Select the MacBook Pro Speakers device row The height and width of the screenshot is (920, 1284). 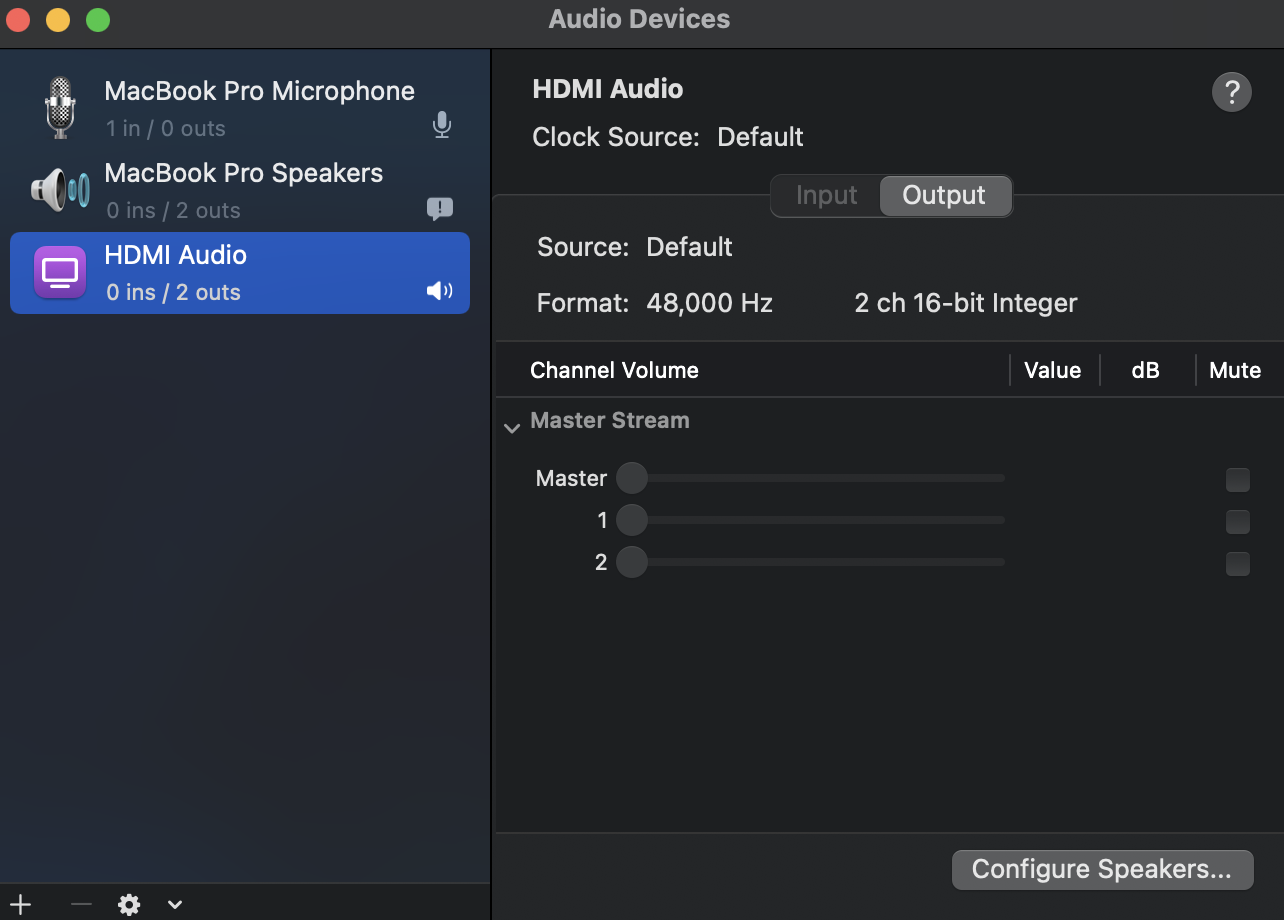(x=240, y=190)
